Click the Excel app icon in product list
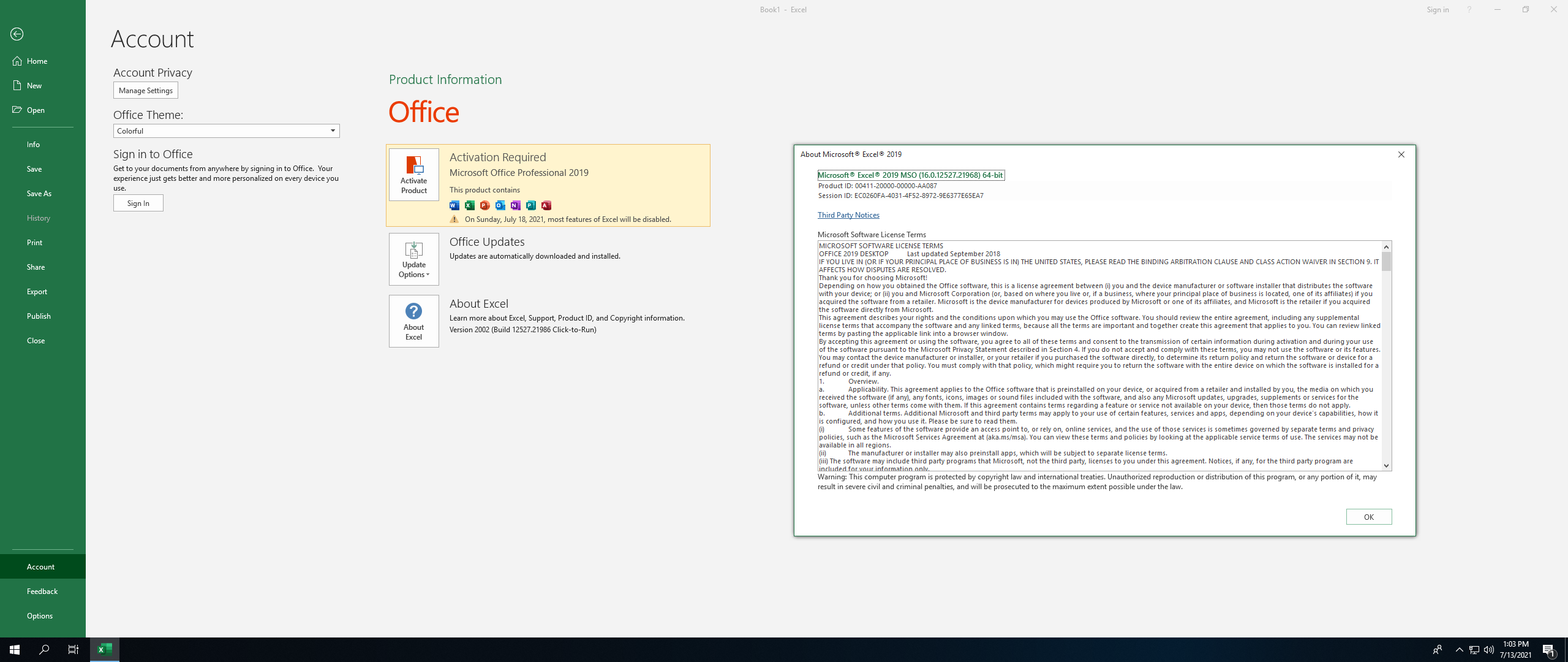This screenshot has width=1568, height=662. click(470, 205)
